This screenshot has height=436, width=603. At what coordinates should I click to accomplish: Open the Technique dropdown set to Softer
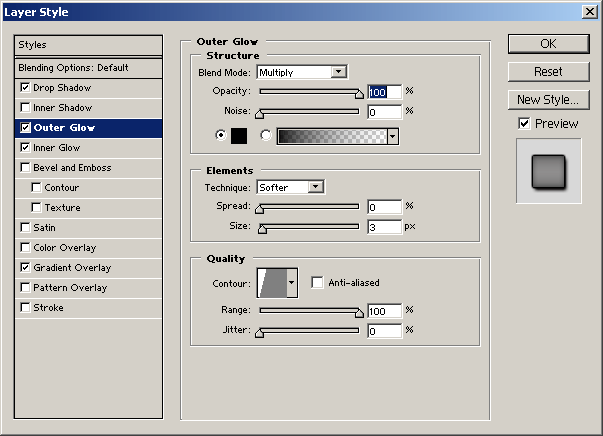(290, 187)
